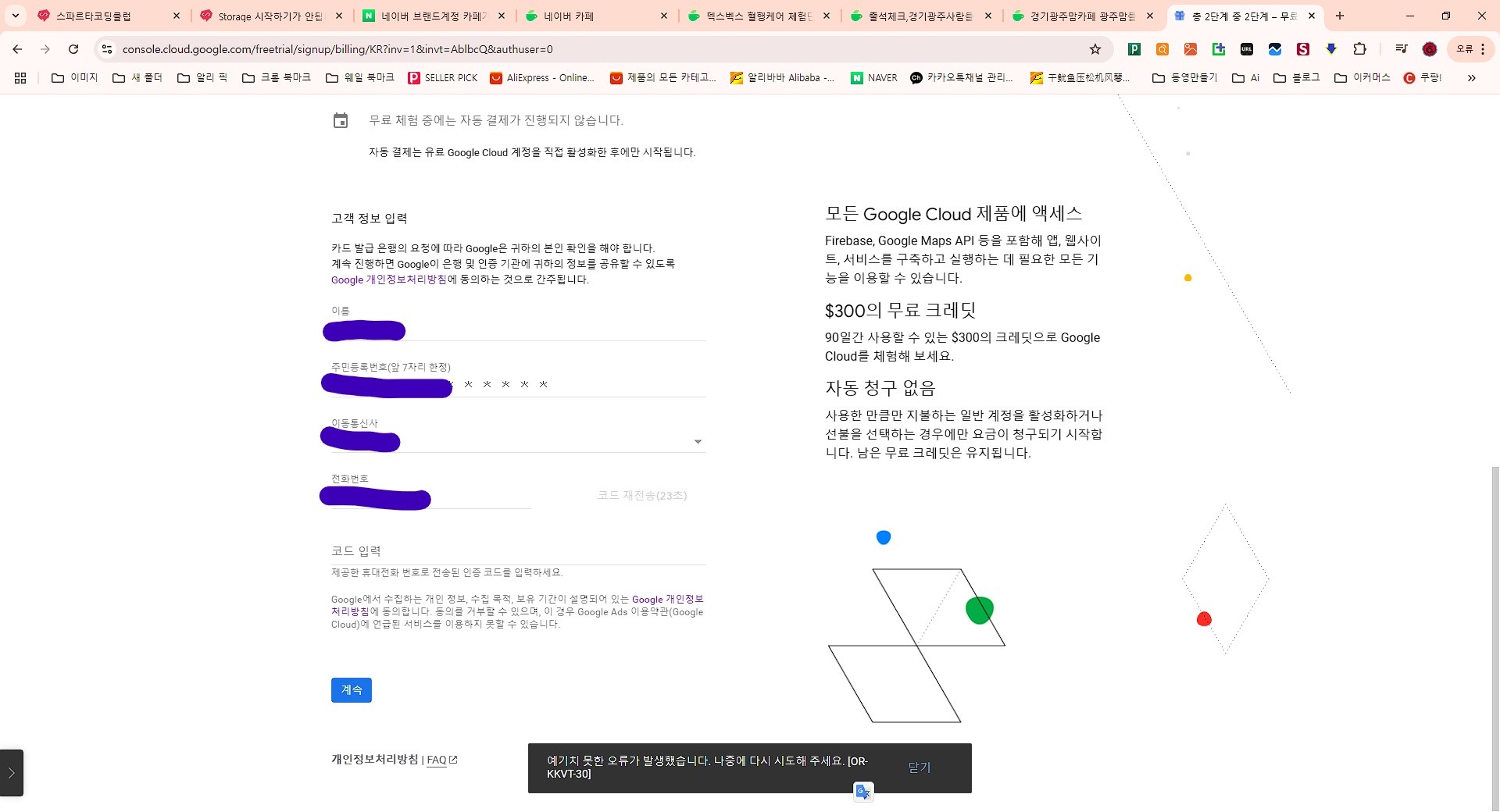Open the AI bookmark folder
1500x812 pixels.
[1246, 78]
